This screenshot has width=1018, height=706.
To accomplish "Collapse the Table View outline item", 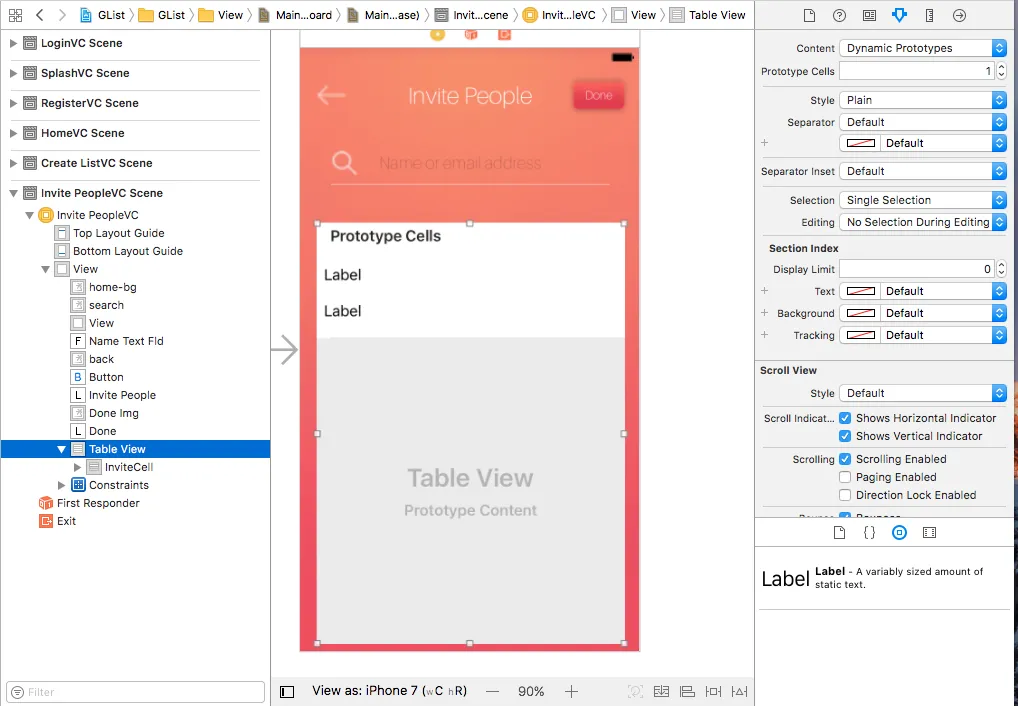I will point(62,449).
